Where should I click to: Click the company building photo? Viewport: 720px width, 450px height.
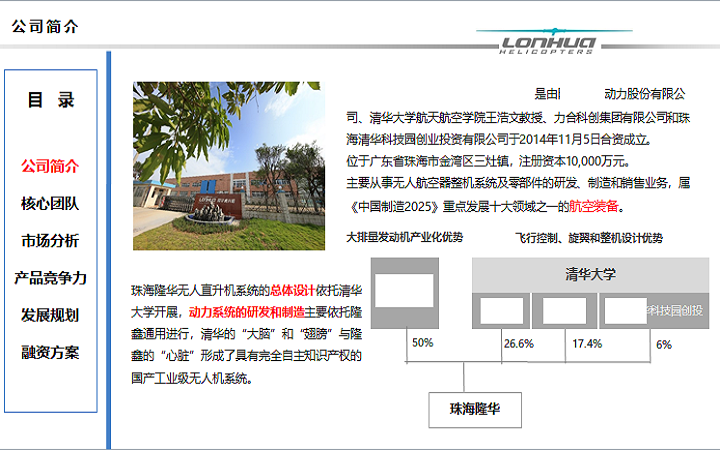click(x=229, y=166)
